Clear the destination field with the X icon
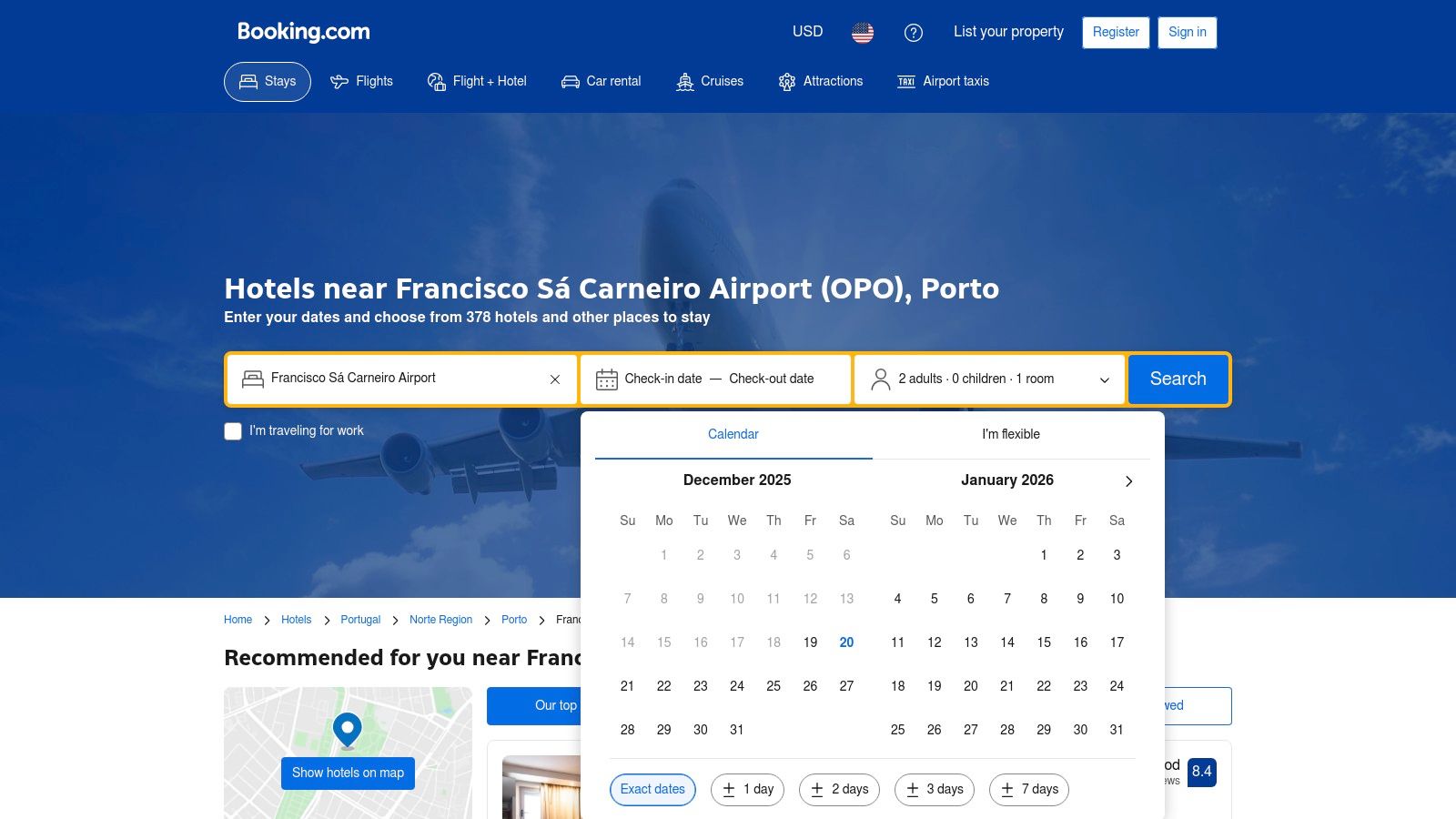1456x819 pixels. click(555, 379)
